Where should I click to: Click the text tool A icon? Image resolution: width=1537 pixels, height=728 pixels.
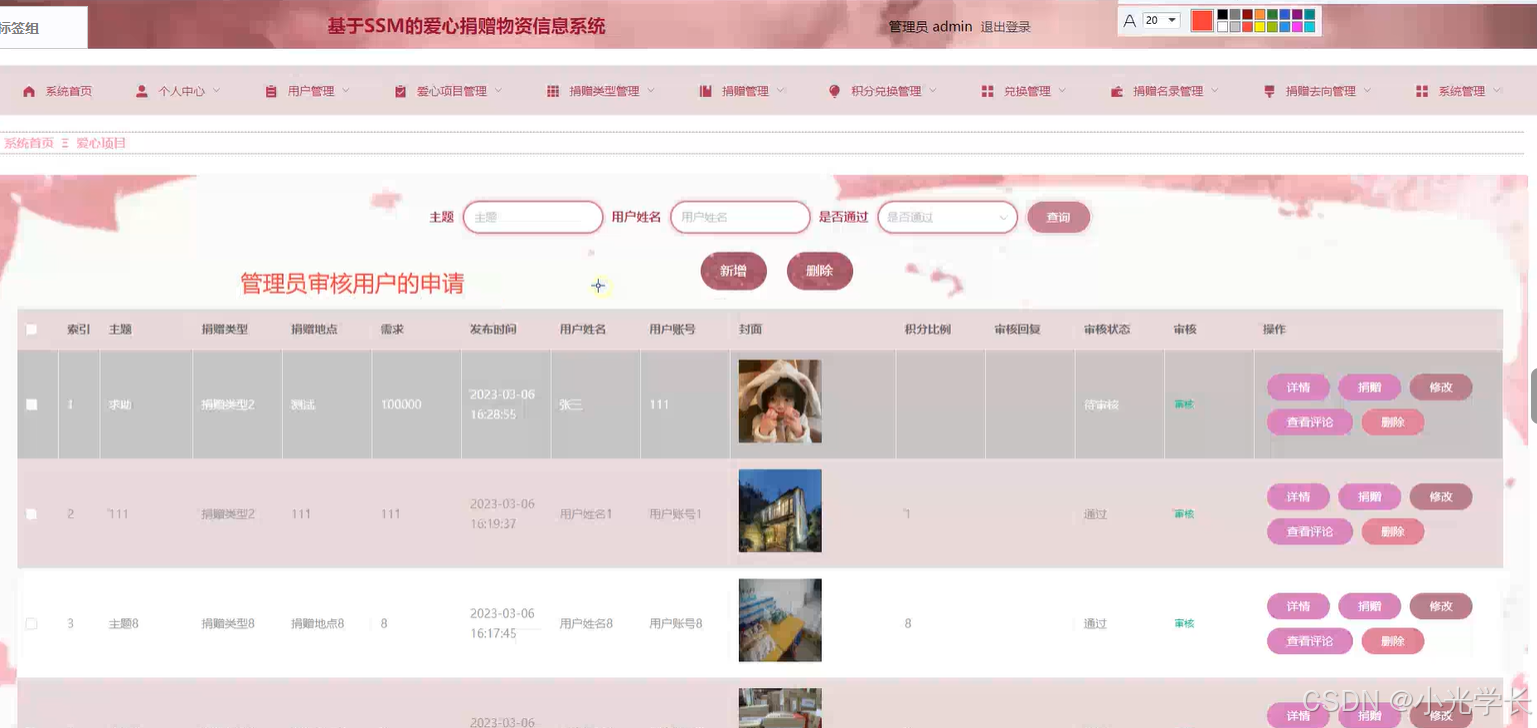coord(1130,21)
